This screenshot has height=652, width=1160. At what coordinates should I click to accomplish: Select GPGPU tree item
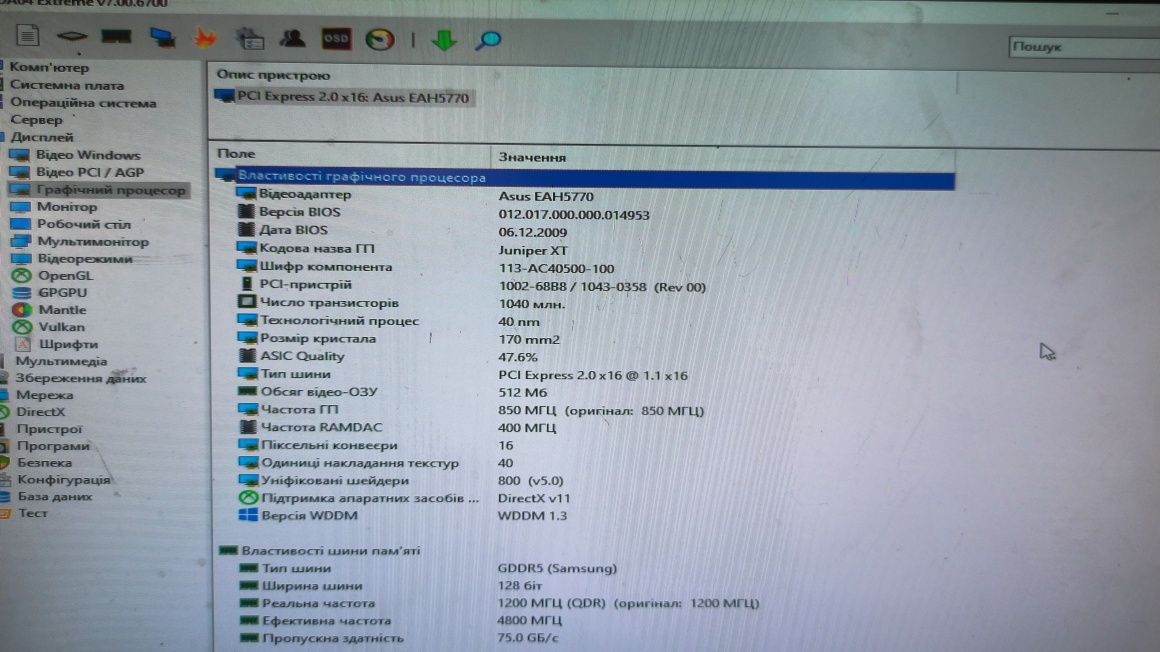62,292
